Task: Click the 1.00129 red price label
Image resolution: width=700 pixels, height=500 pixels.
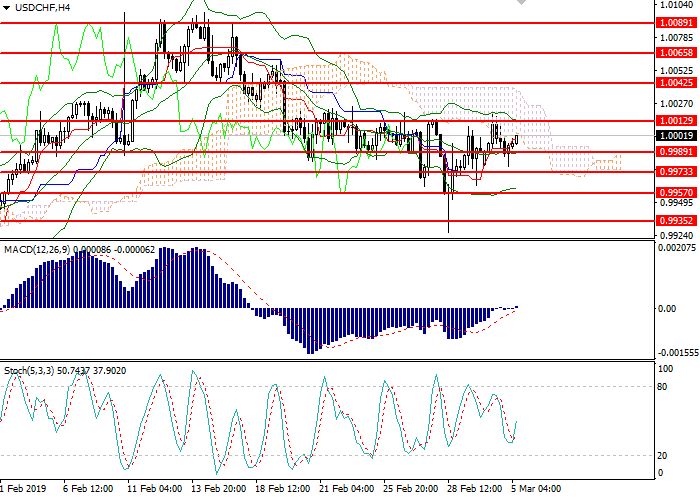Action: tap(671, 121)
